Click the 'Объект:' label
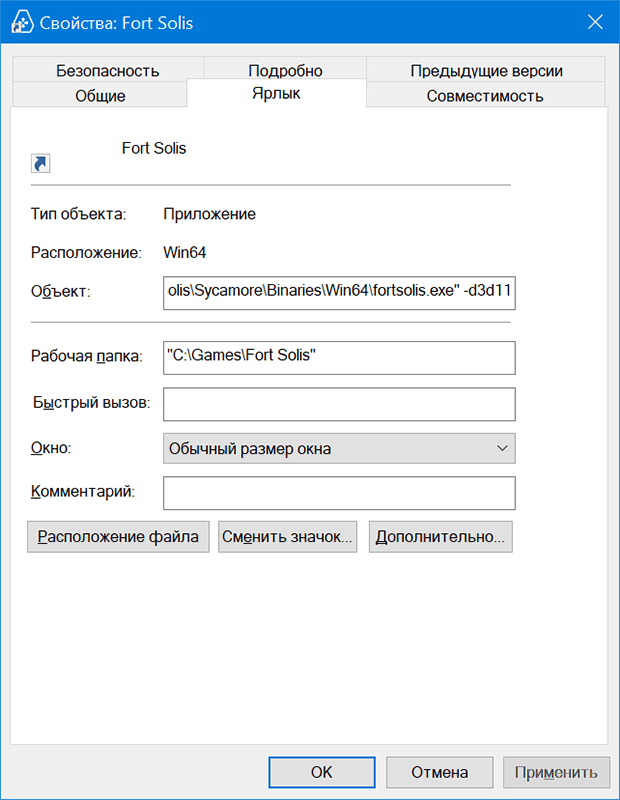This screenshot has width=620, height=800. (61, 291)
